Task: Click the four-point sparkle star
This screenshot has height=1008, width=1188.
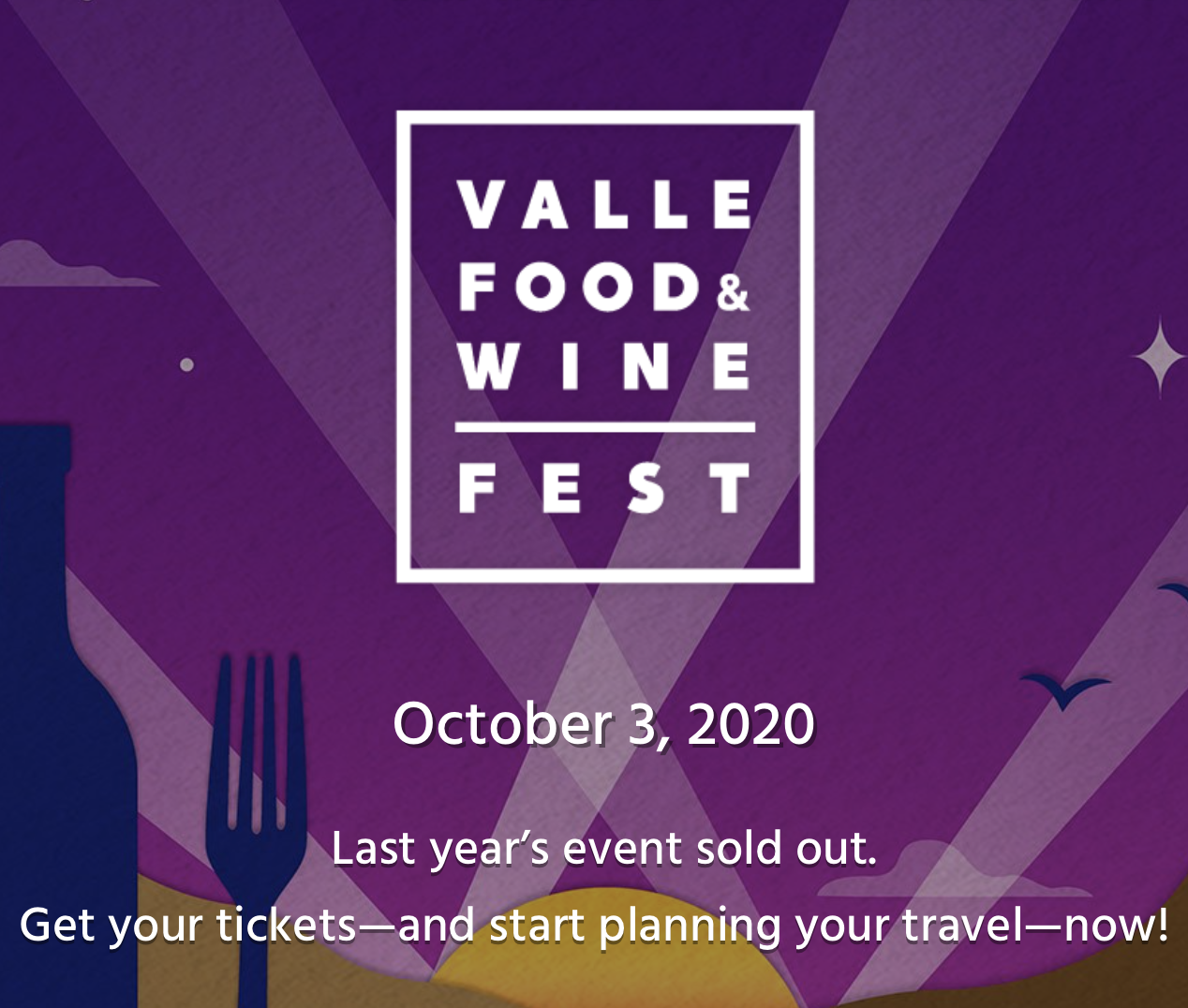Action: 1159,356
